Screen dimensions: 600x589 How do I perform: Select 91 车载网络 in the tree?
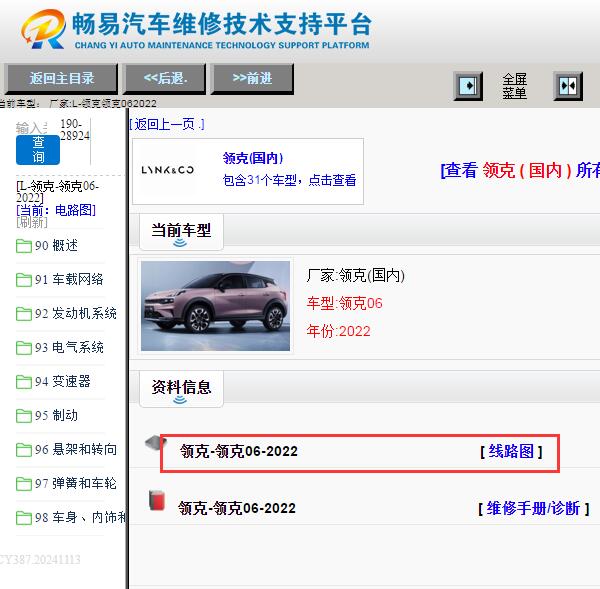(69, 279)
